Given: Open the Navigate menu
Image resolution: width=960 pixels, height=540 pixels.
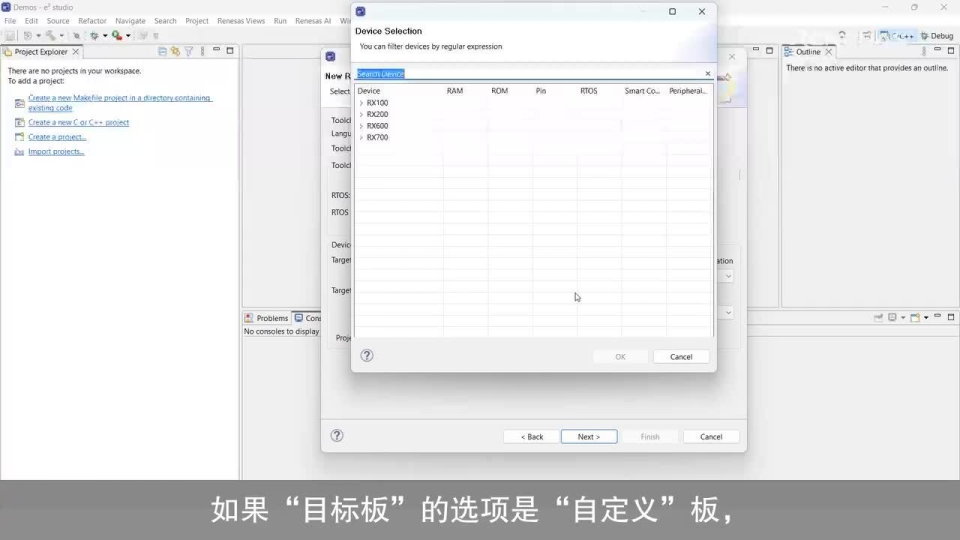Looking at the screenshot, I should tap(130, 21).
